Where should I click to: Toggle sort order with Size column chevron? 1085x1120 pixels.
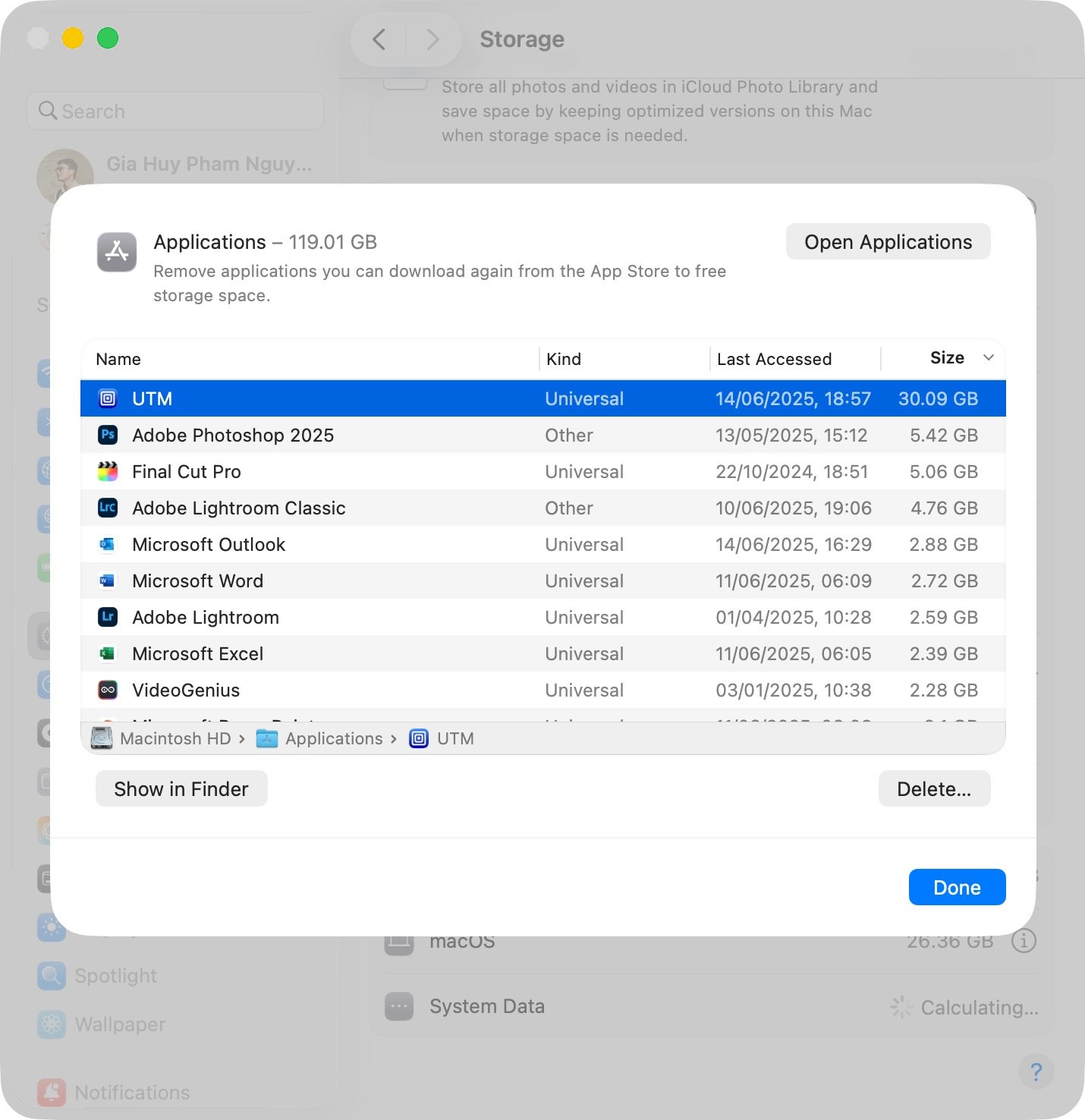[988, 357]
